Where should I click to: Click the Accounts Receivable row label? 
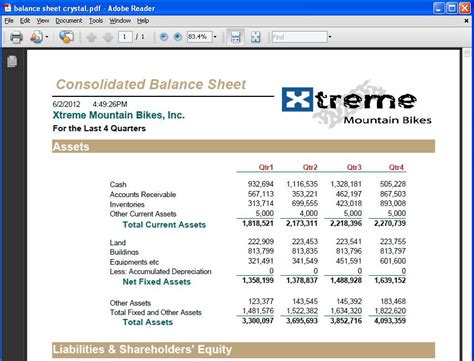click(x=143, y=194)
